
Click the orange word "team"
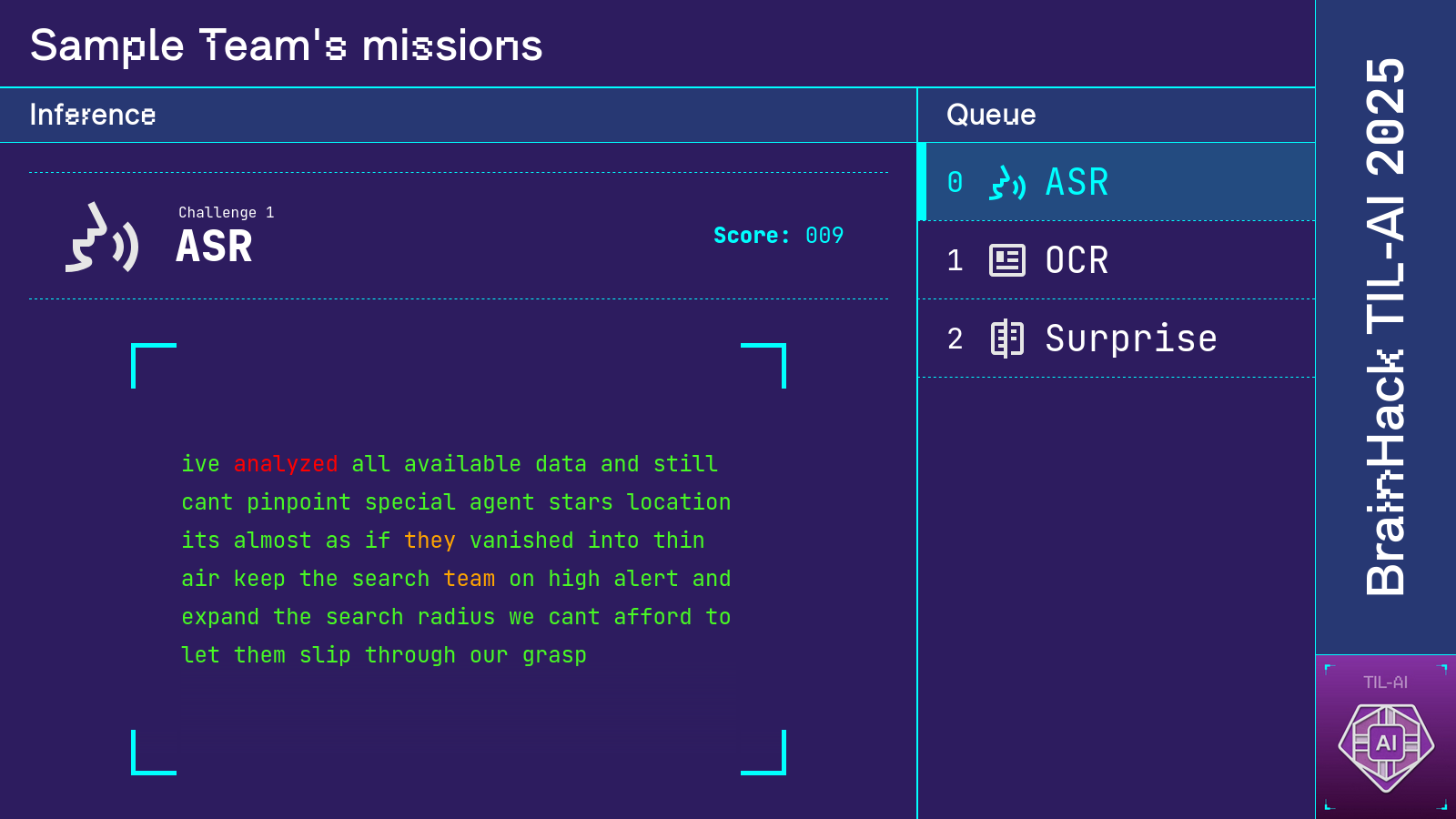470,579
